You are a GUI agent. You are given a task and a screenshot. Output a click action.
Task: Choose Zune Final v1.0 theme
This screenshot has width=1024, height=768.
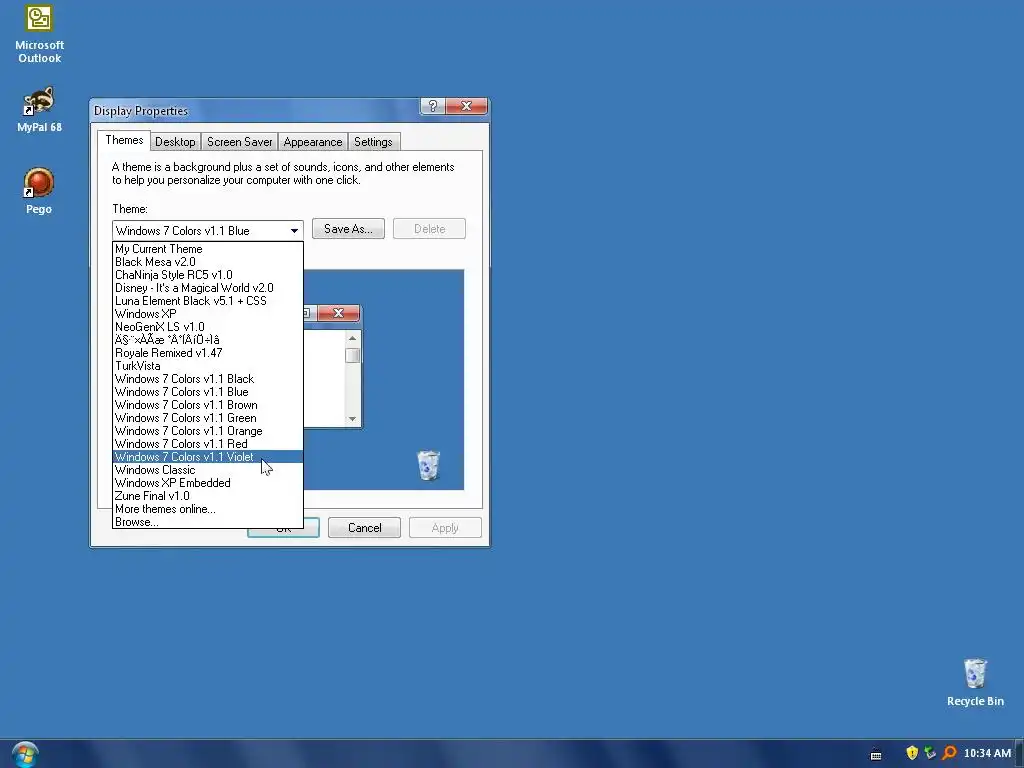208,496
